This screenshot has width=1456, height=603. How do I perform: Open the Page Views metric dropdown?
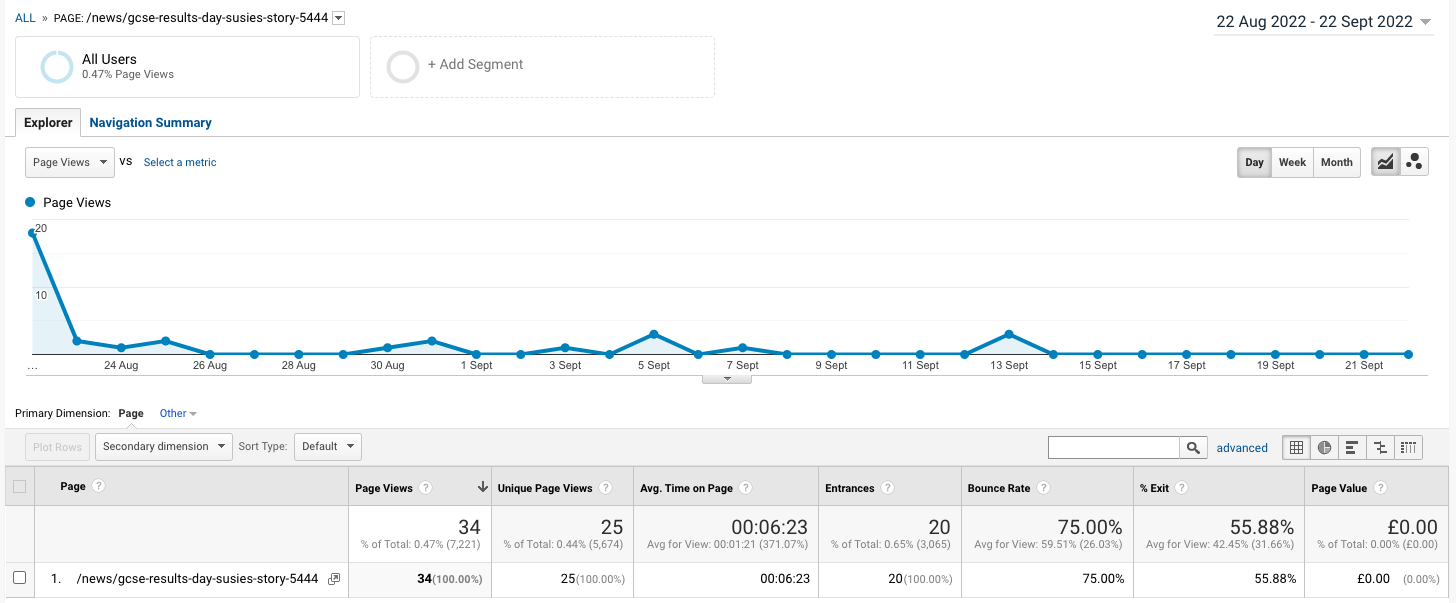69,162
